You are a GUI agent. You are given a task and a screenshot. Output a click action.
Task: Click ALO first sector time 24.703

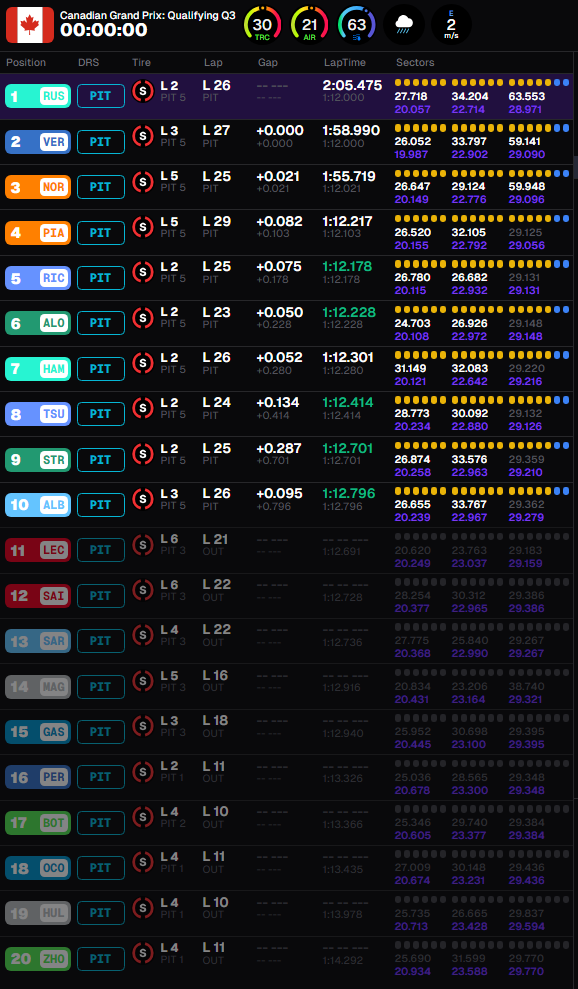[412, 324]
